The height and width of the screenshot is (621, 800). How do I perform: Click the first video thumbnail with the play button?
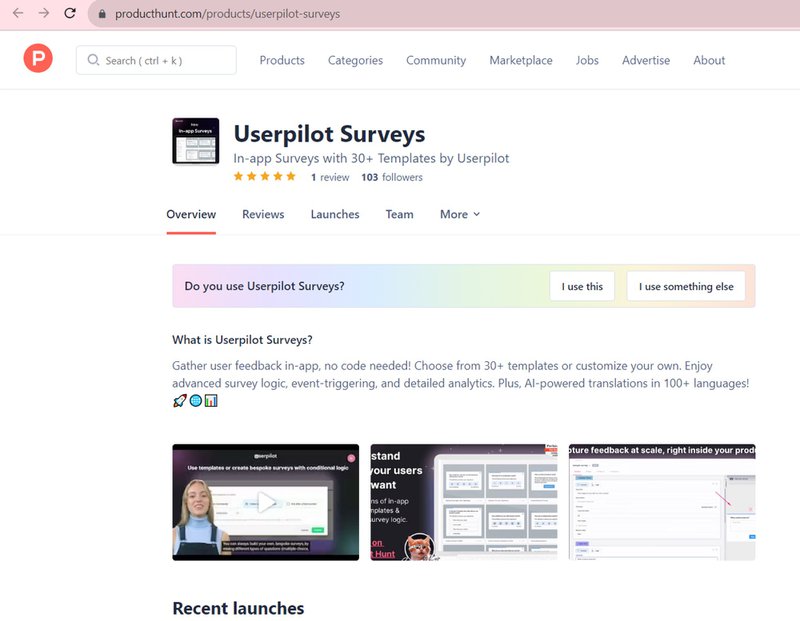tap(266, 500)
